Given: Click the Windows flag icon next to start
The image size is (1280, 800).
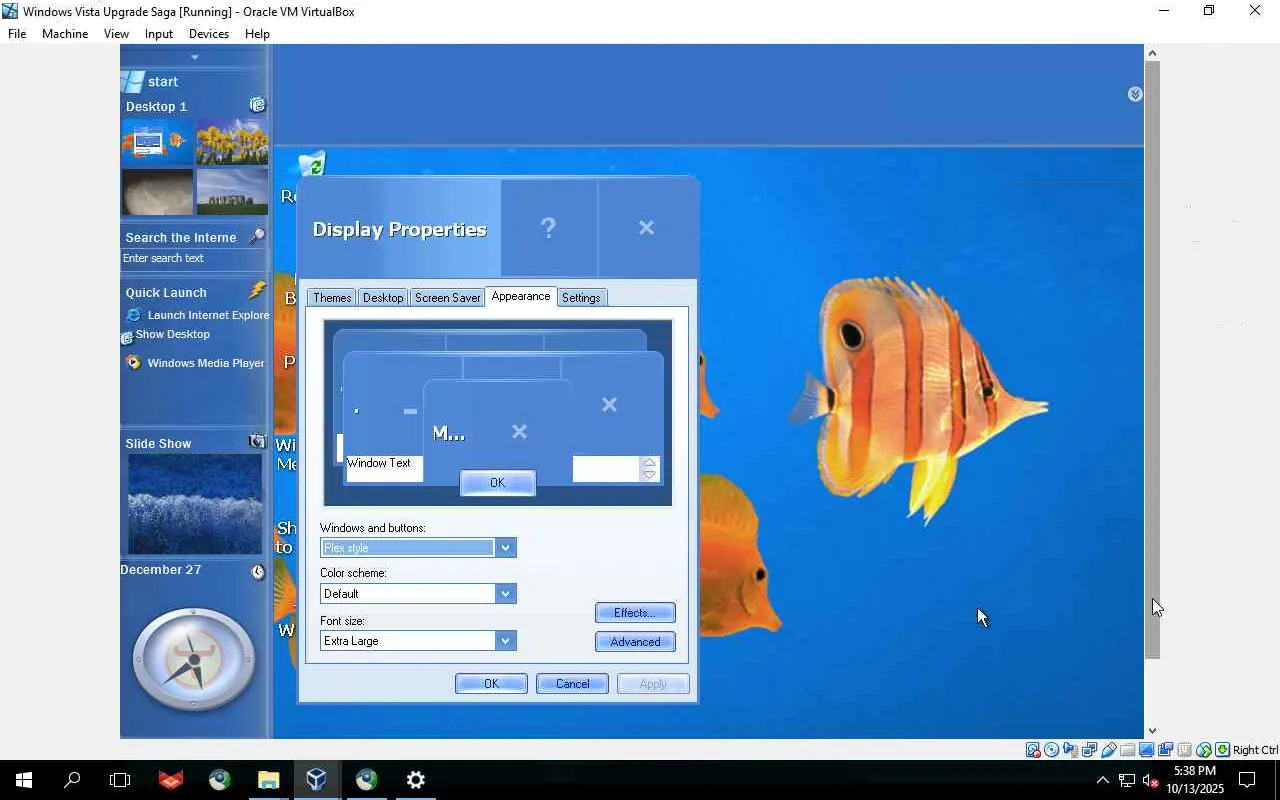Looking at the screenshot, I should (x=131, y=81).
